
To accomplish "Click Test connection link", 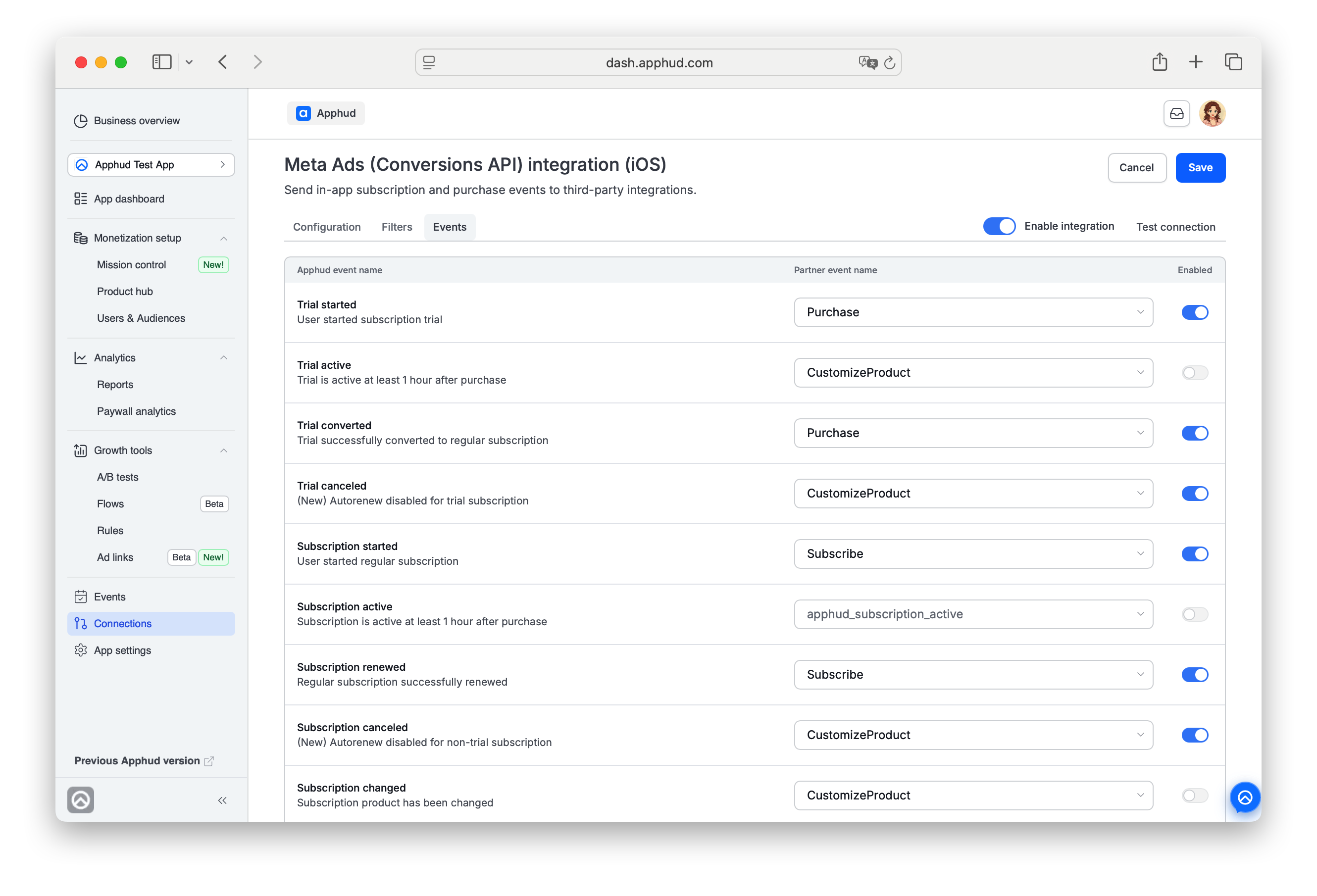I will (1176, 227).
